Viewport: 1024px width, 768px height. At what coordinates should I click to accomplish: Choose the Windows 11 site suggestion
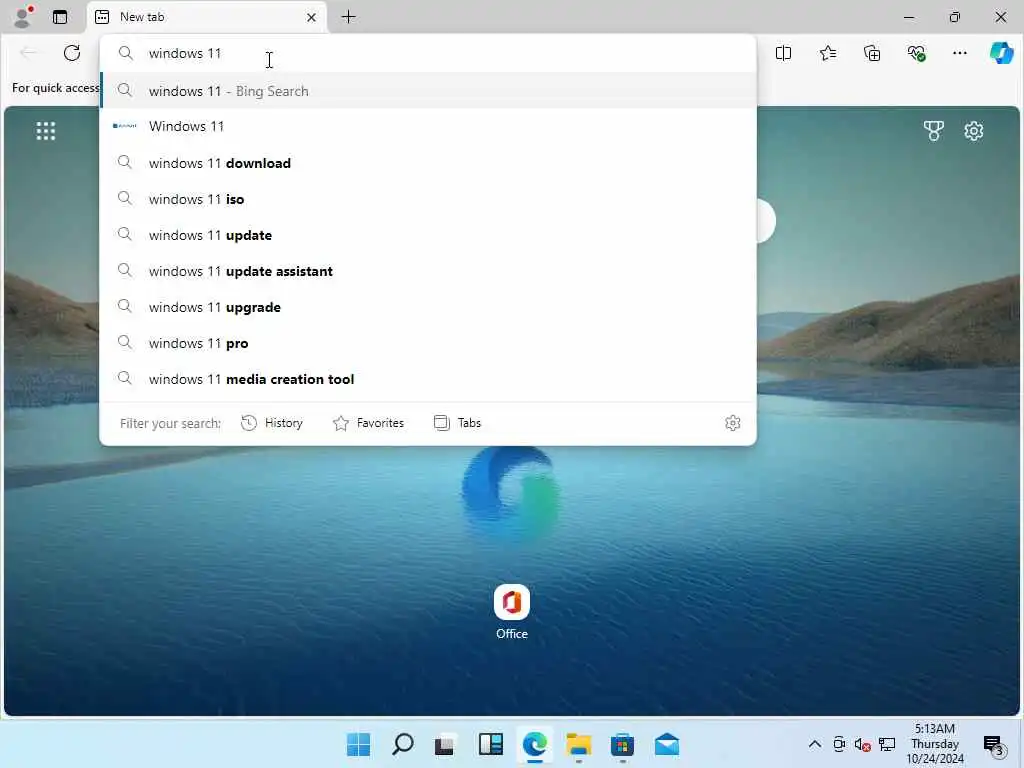[428, 126]
